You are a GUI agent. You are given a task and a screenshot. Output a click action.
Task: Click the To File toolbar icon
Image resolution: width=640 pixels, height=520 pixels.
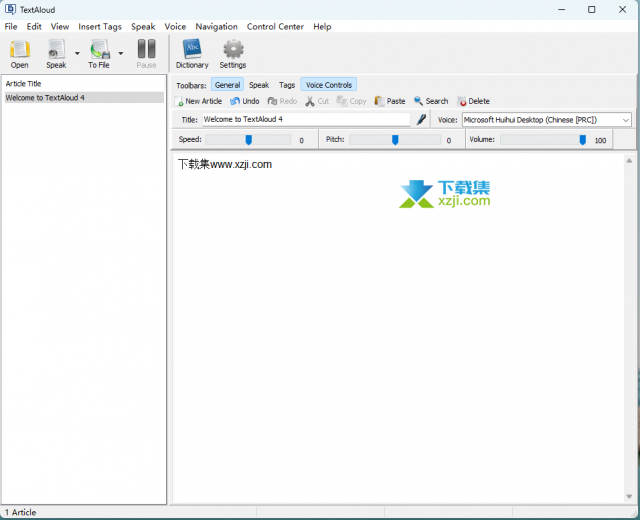point(99,54)
